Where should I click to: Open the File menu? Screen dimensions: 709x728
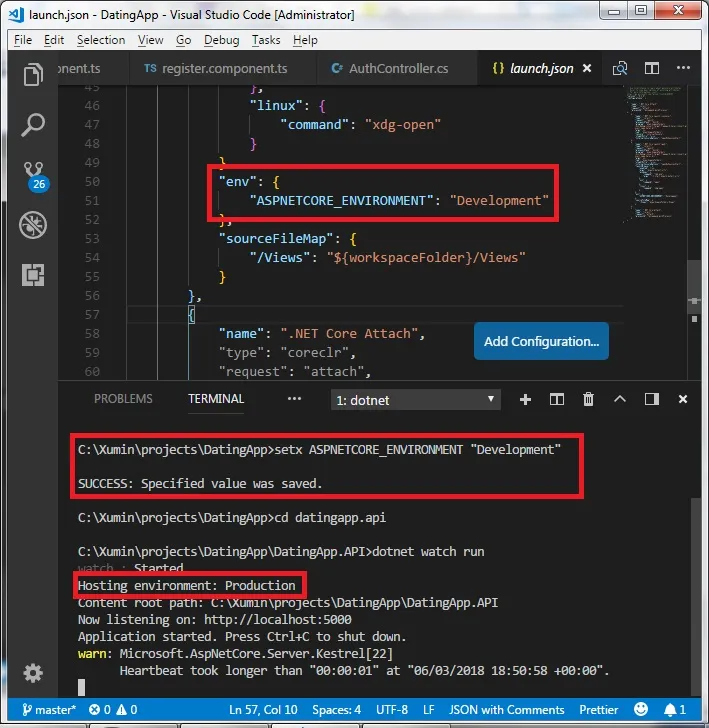coord(23,40)
